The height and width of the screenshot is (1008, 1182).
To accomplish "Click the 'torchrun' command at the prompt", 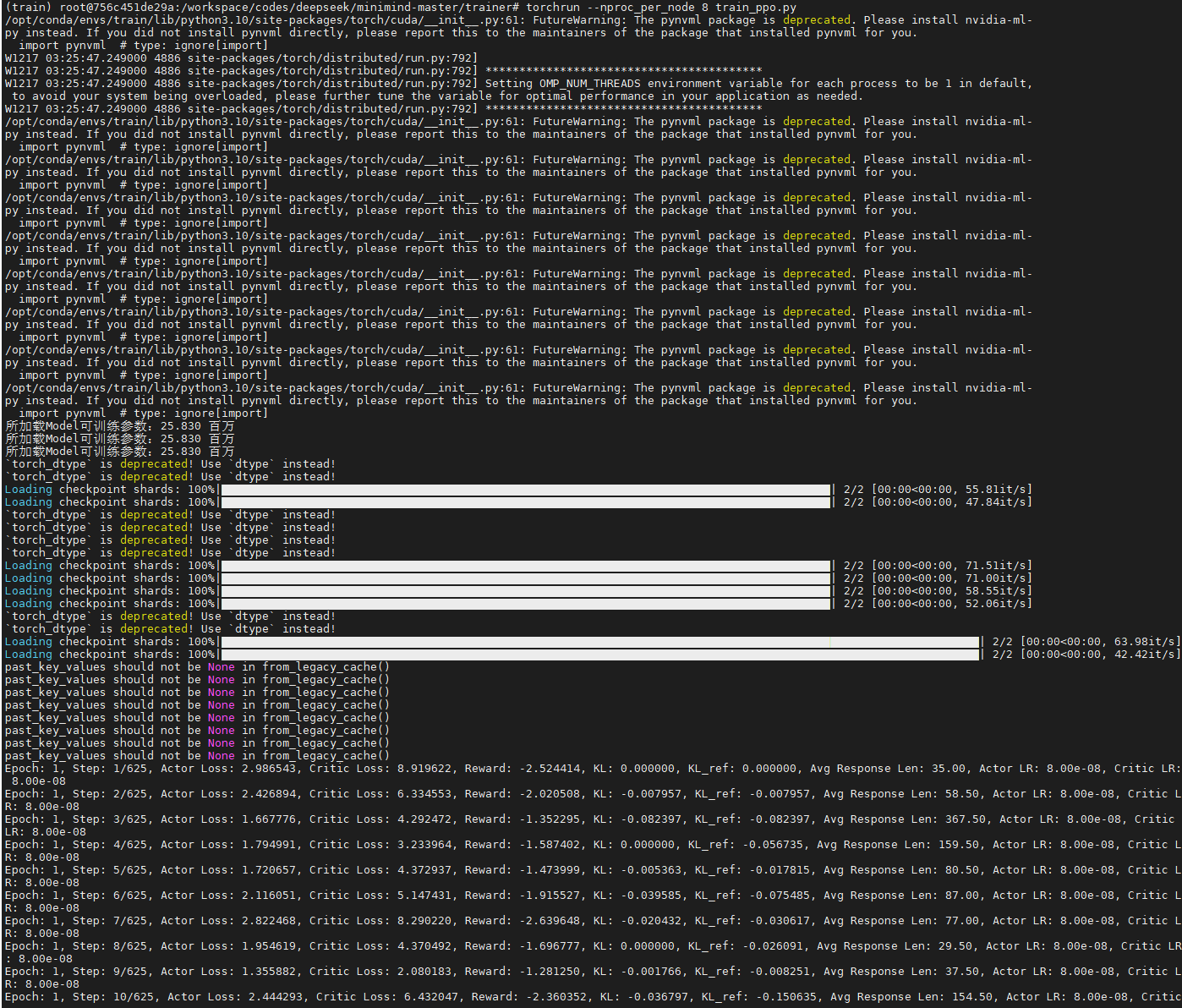I will coord(553,7).
